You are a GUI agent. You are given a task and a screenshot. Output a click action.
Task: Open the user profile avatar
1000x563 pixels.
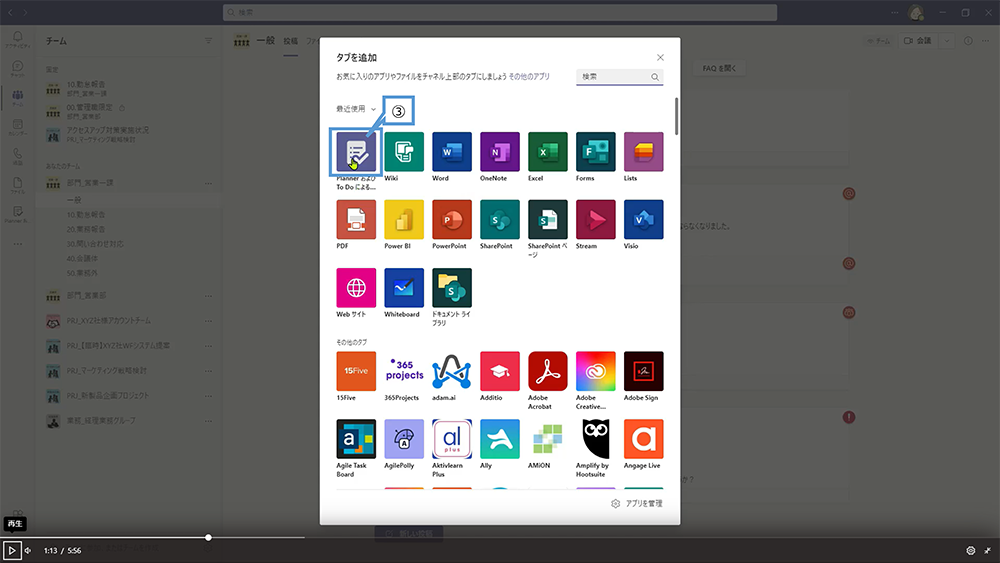tap(916, 12)
